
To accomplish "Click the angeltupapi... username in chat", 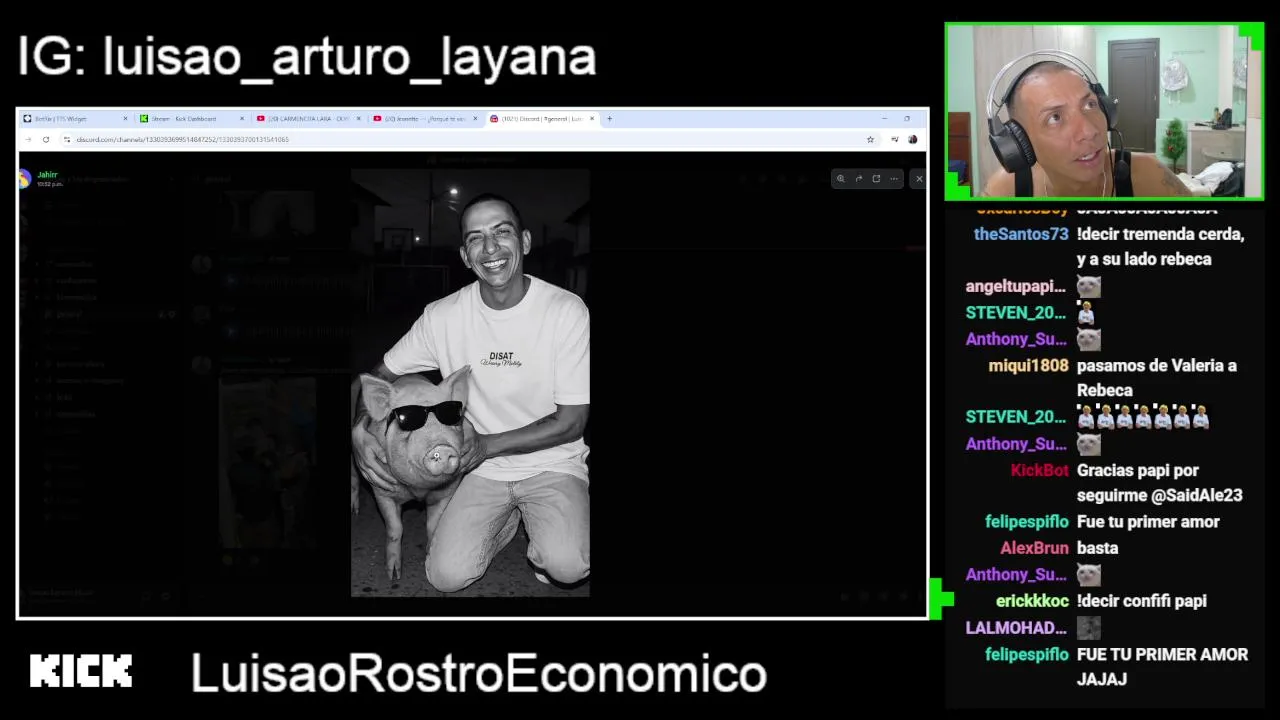I will (1015, 286).
